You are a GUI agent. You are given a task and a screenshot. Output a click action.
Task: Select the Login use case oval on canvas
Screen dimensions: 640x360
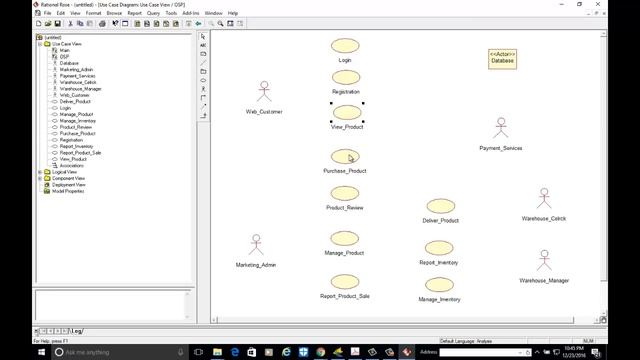point(345,46)
